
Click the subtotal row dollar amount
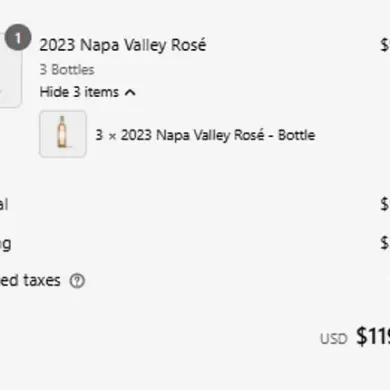tap(385, 204)
